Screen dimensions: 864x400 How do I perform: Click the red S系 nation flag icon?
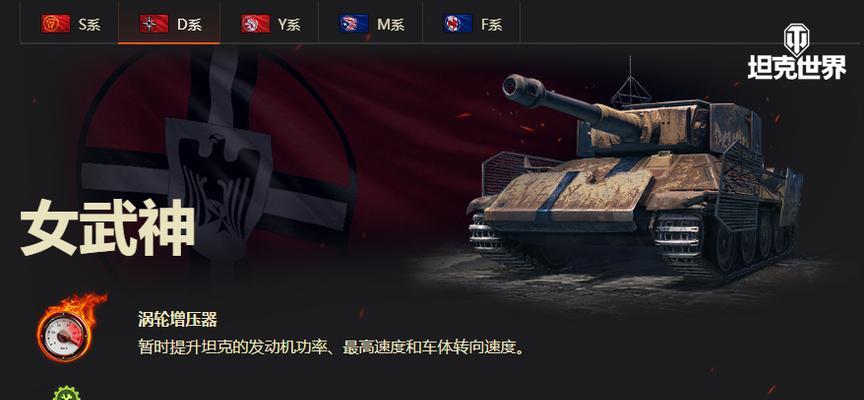(x=56, y=24)
